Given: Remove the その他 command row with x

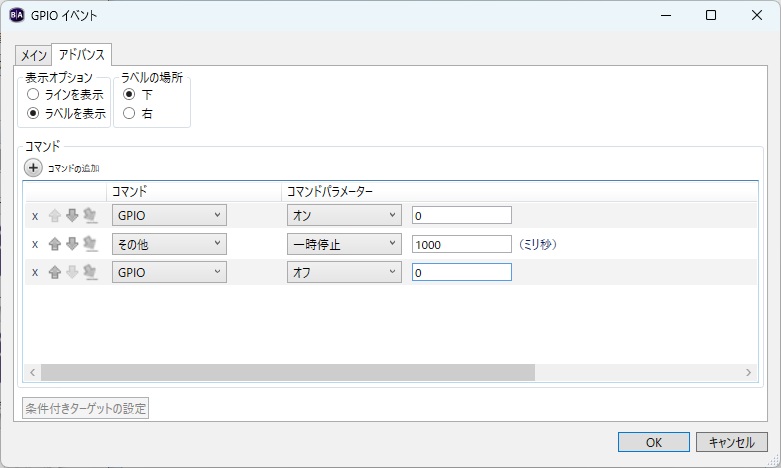Looking at the screenshot, I should point(35,244).
